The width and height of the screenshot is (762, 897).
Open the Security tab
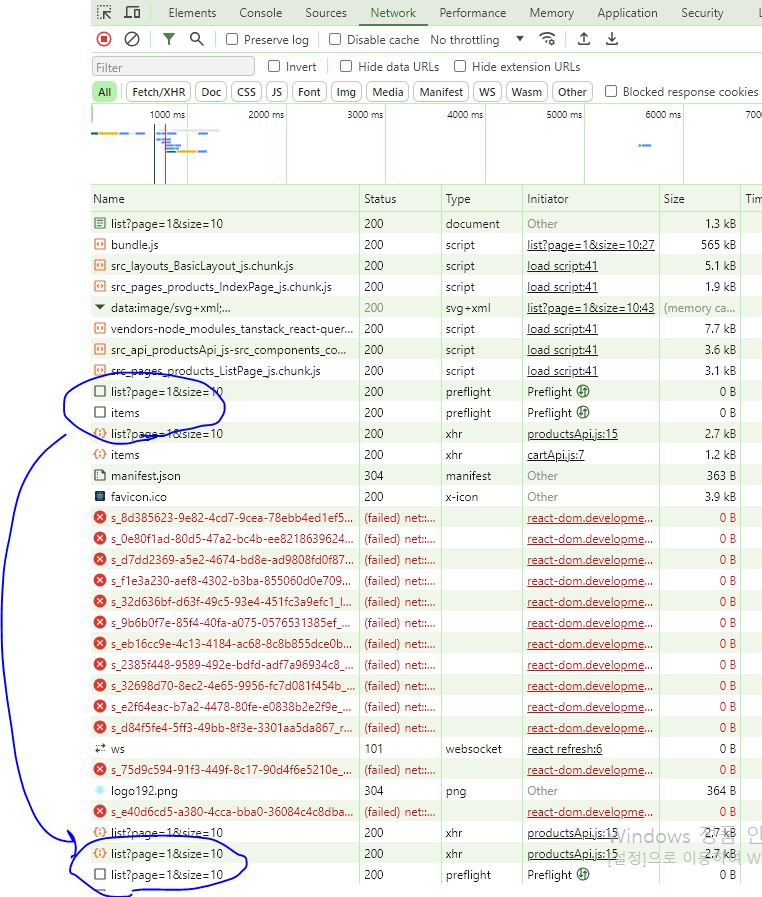tap(702, 13)
